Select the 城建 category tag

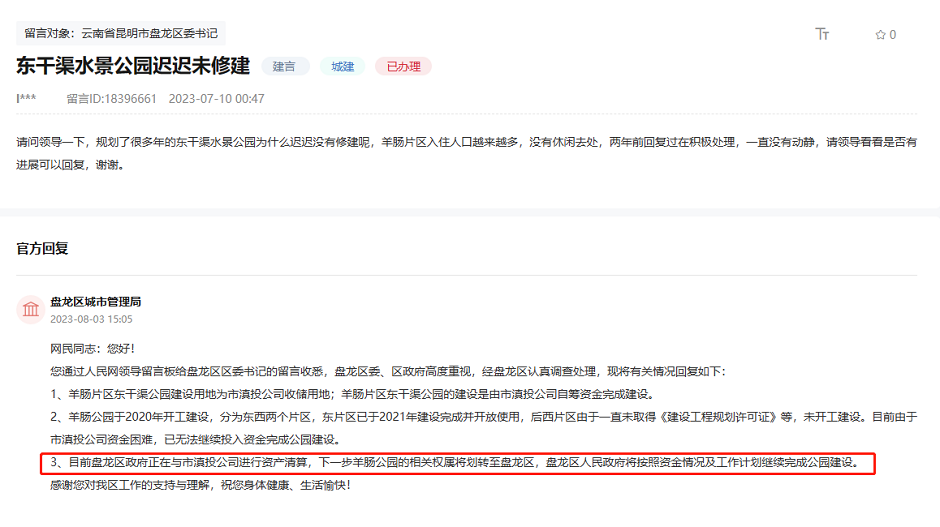pyautogui.click(x=342, y=67)
